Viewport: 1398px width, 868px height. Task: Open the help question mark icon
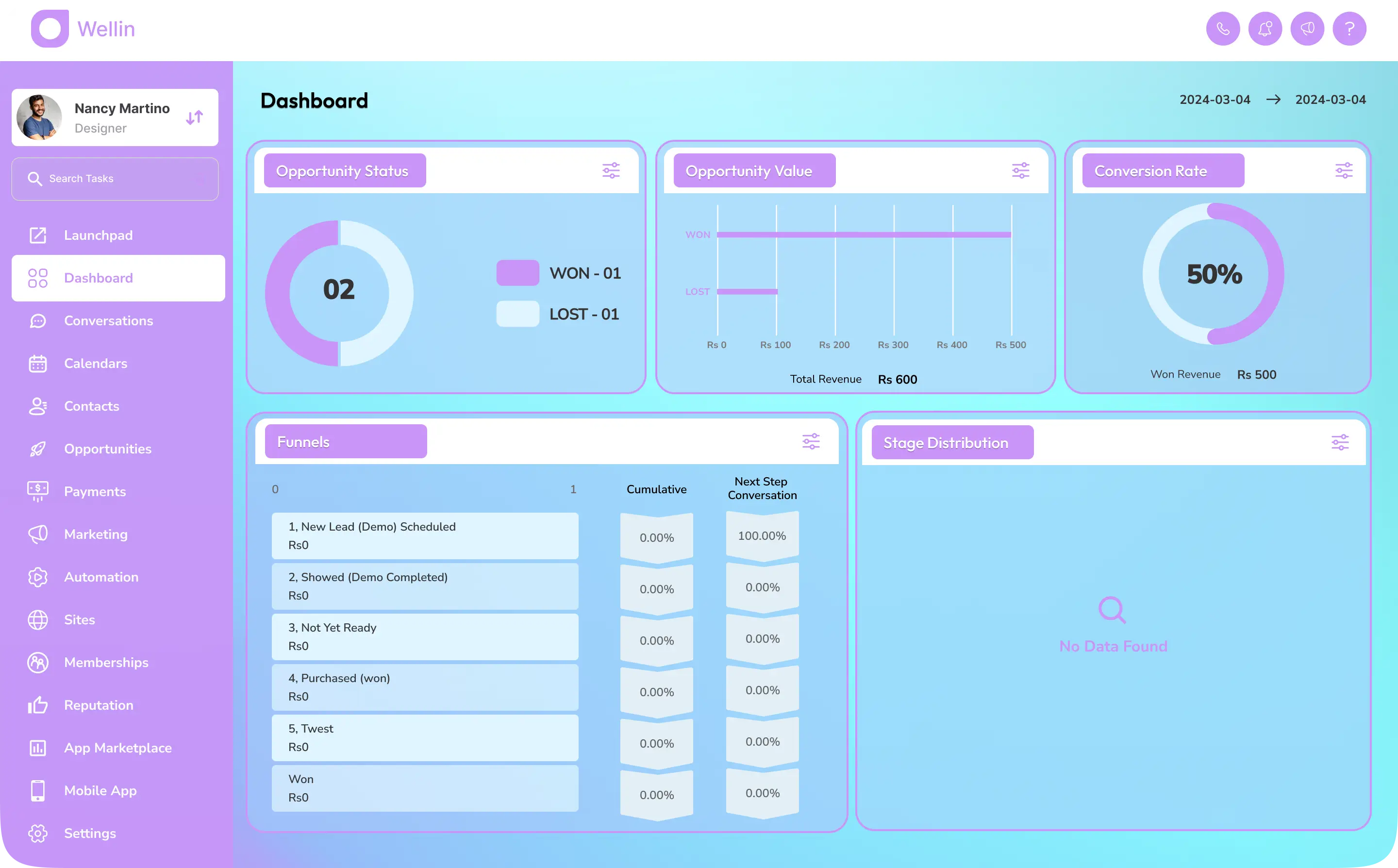click(1349, 29)
